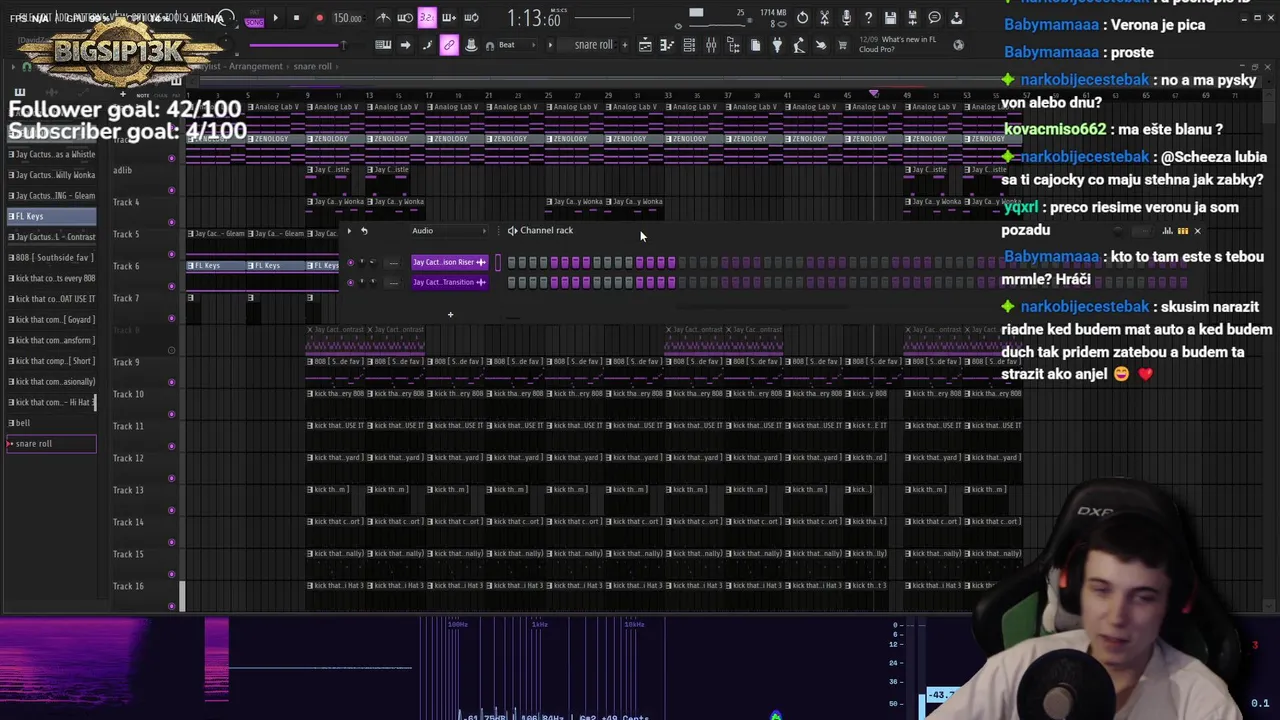The height and width of the screenshot is (720, 1280).
Task: Click the arrow left of pattern name
Action: [550, 45]
